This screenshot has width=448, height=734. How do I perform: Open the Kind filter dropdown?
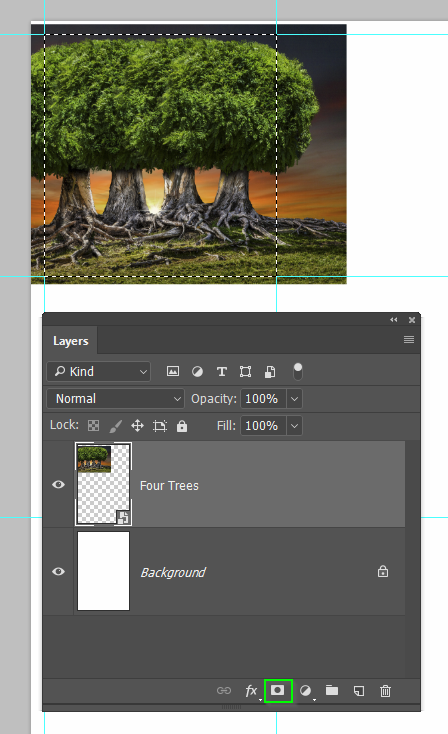pyautogui.click(x=99, y=372)
